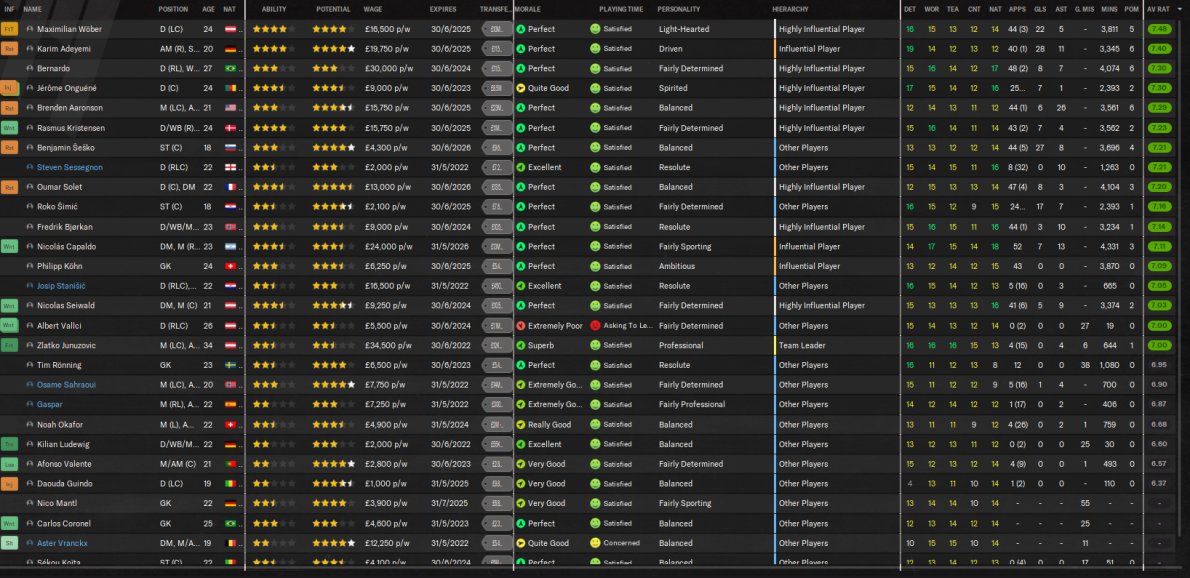The height and width of the screenshot is (578, 1190).
Task: Click the Austrian flag beside Maximilian Wöber
Action: [230, 29]
